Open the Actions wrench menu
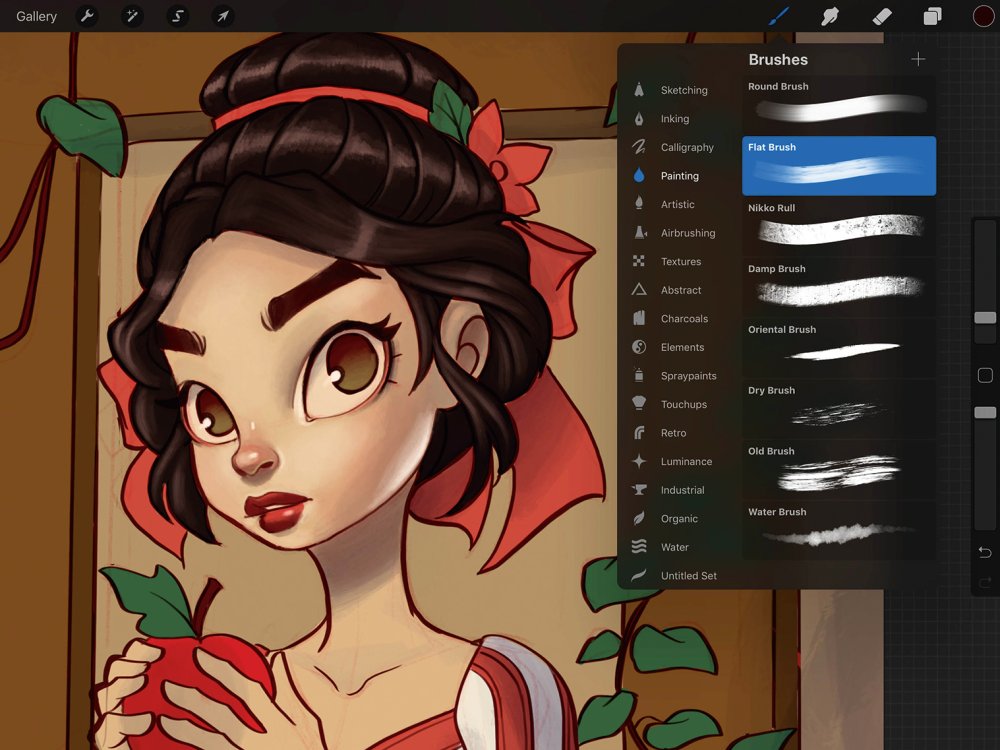 coord(87,16)
